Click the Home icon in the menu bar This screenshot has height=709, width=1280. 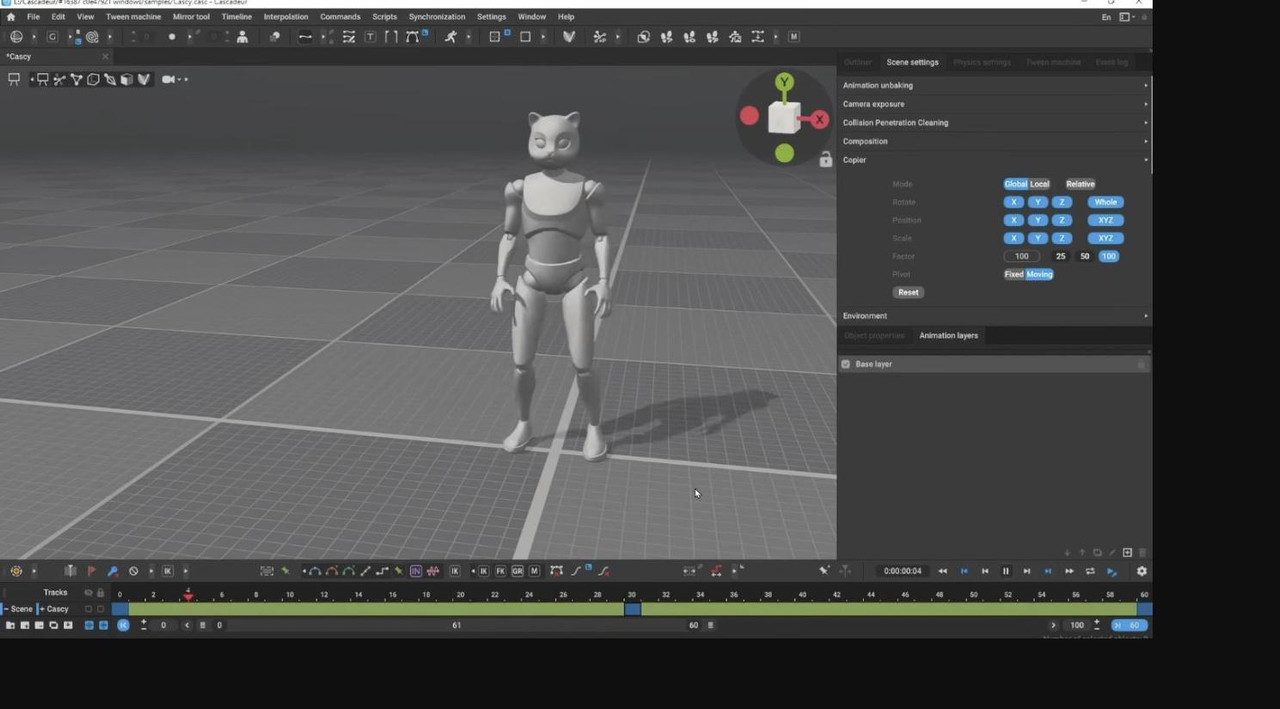(x=11, y=17)
